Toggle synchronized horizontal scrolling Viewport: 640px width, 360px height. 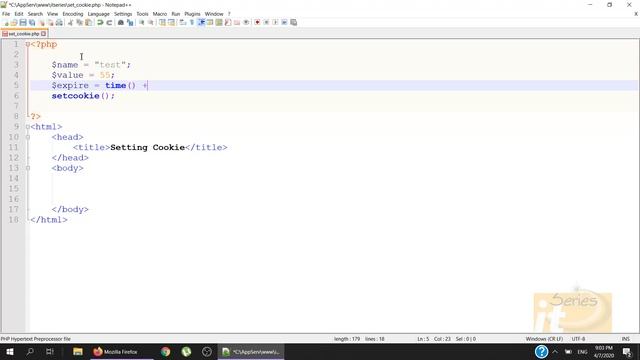pos(171,22)
